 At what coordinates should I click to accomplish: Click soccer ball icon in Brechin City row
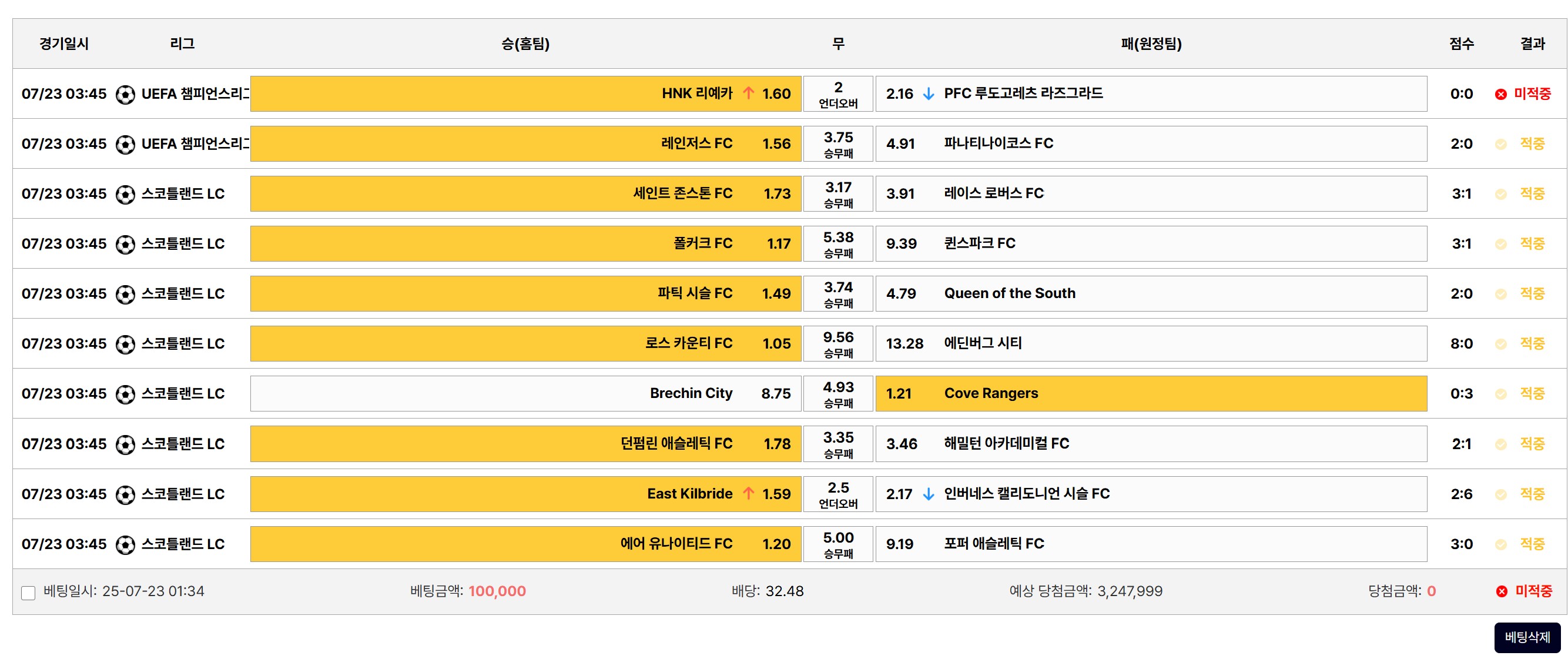pos(125,394)
